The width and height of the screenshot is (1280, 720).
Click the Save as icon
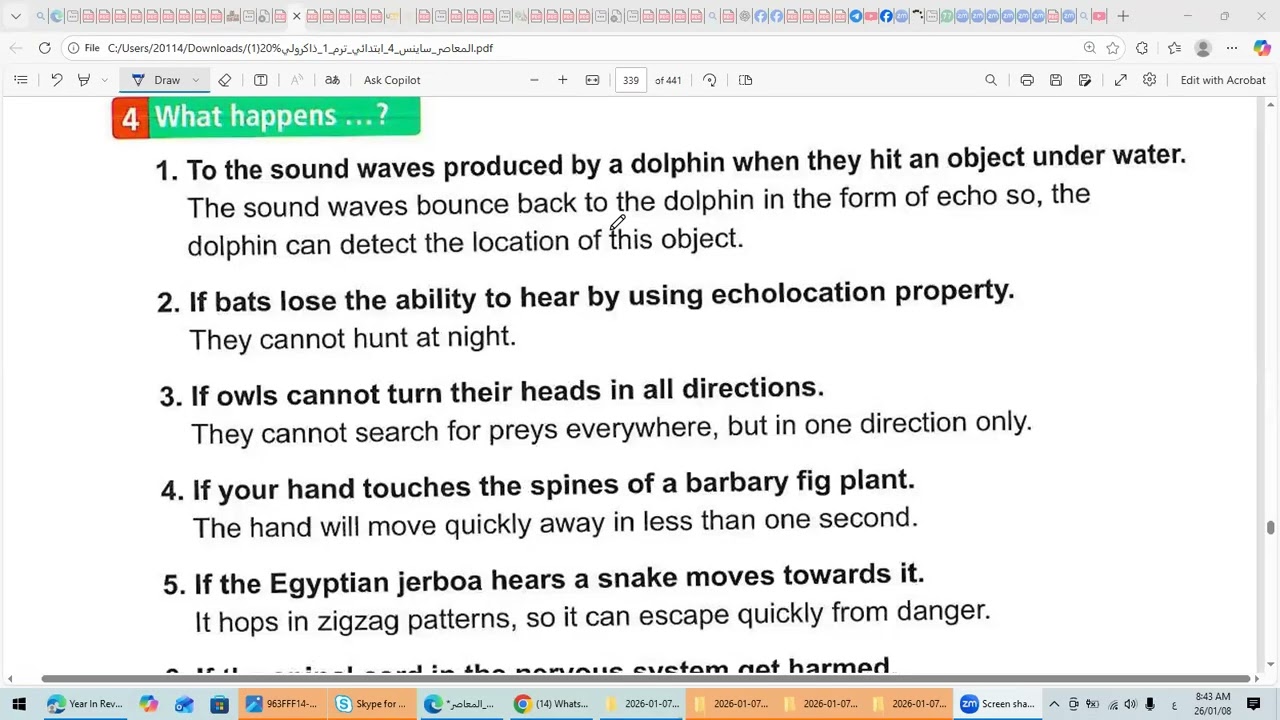click(1085, 80)
